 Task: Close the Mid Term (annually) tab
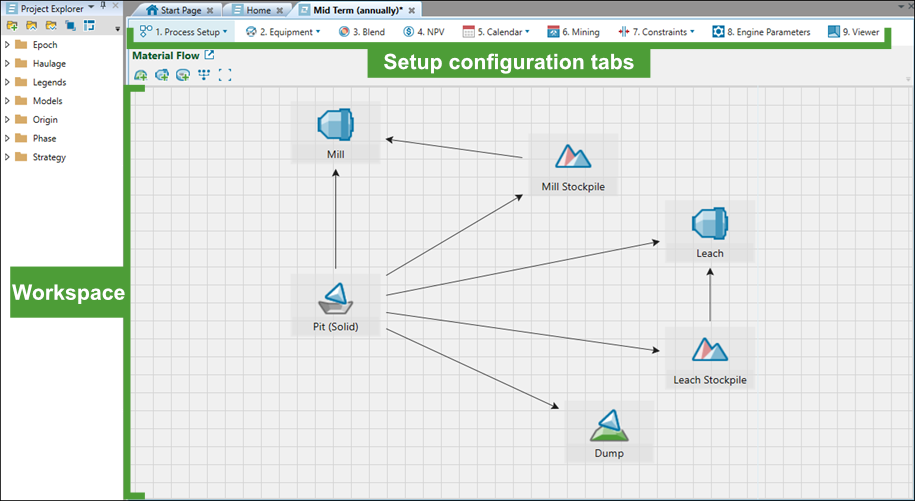coord(411,10)
